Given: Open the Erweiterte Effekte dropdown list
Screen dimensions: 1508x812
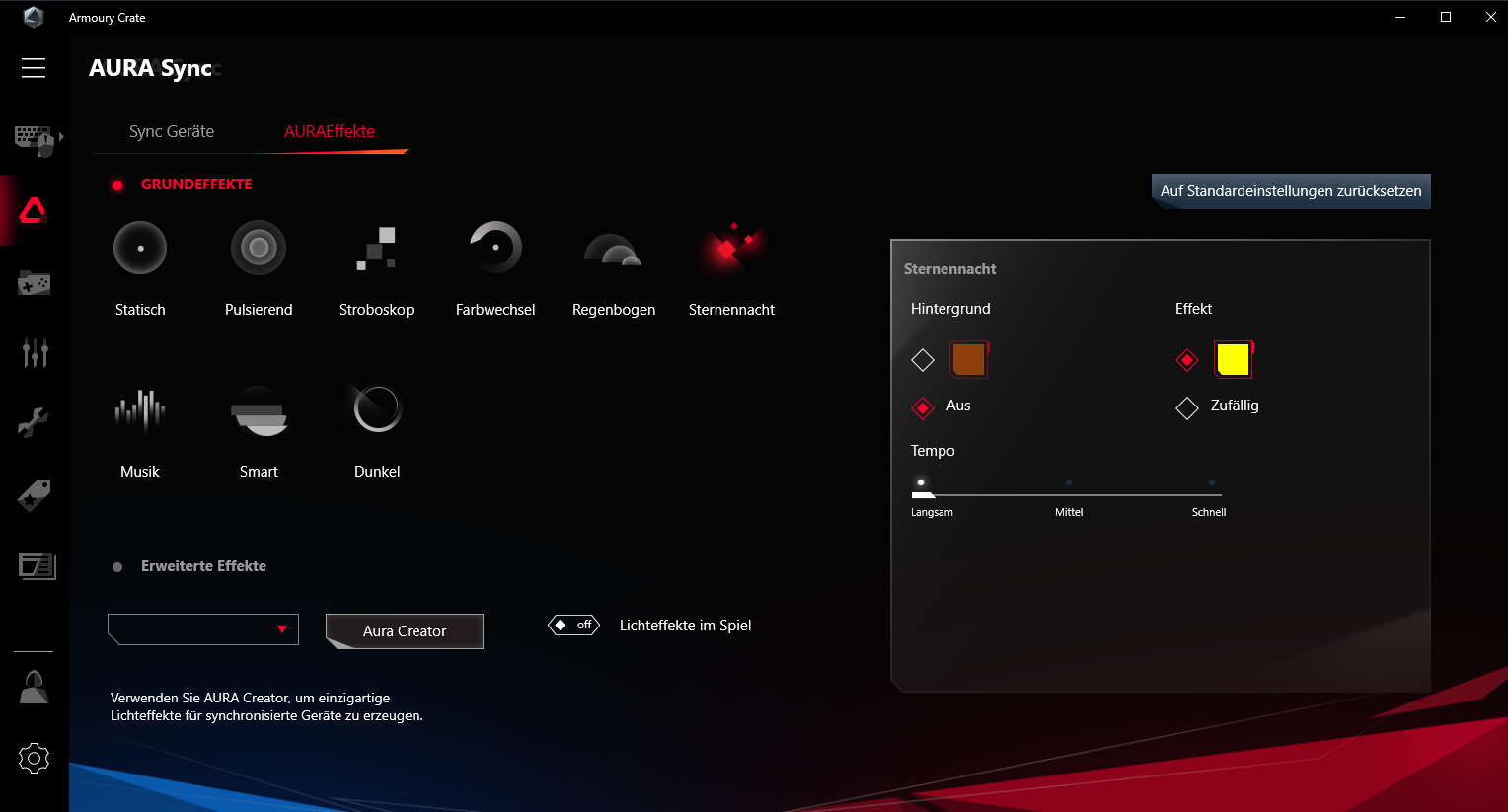Looking at the screenshot, I should (x=203, y=629).
